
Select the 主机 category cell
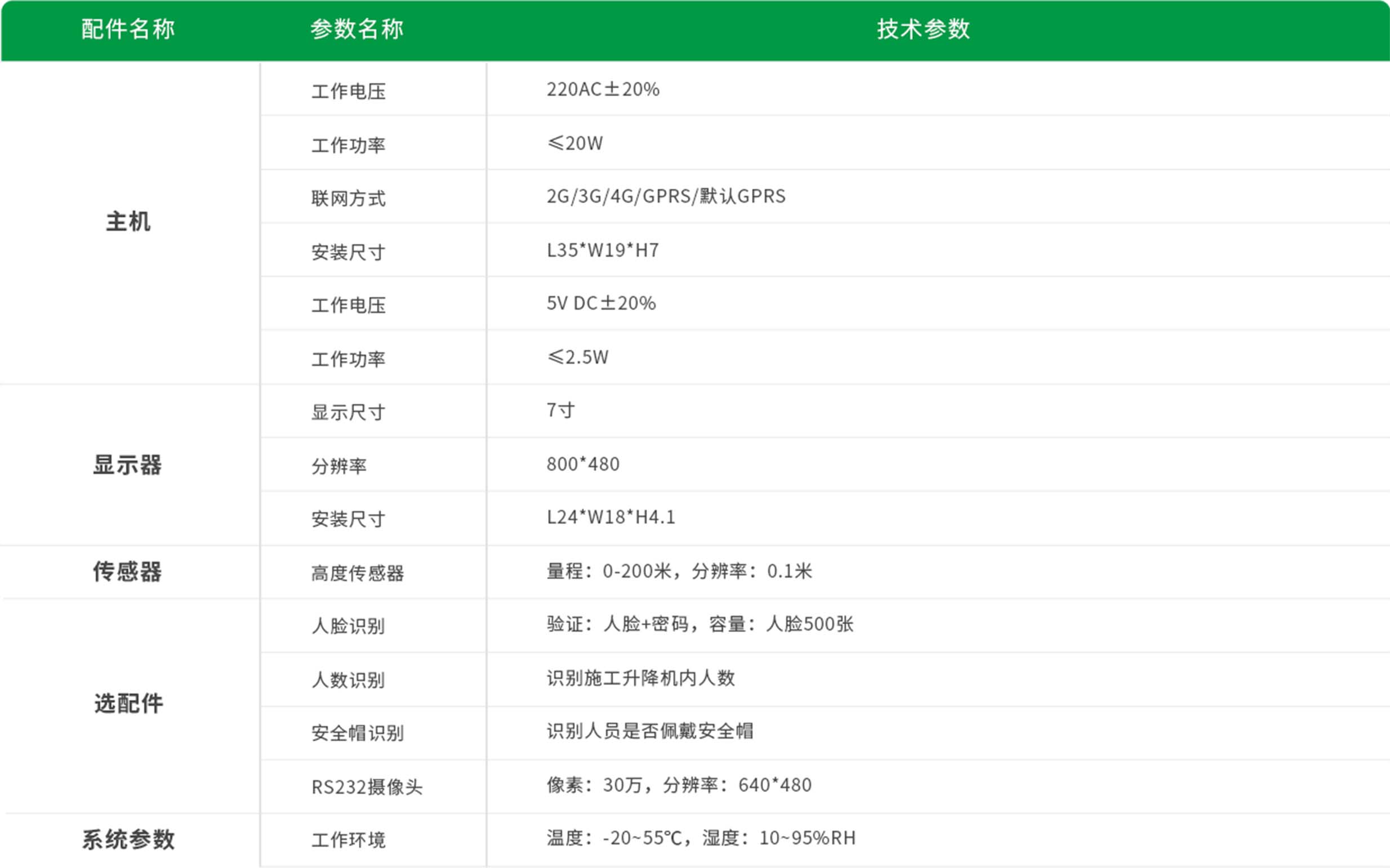(x=127, y=222)
